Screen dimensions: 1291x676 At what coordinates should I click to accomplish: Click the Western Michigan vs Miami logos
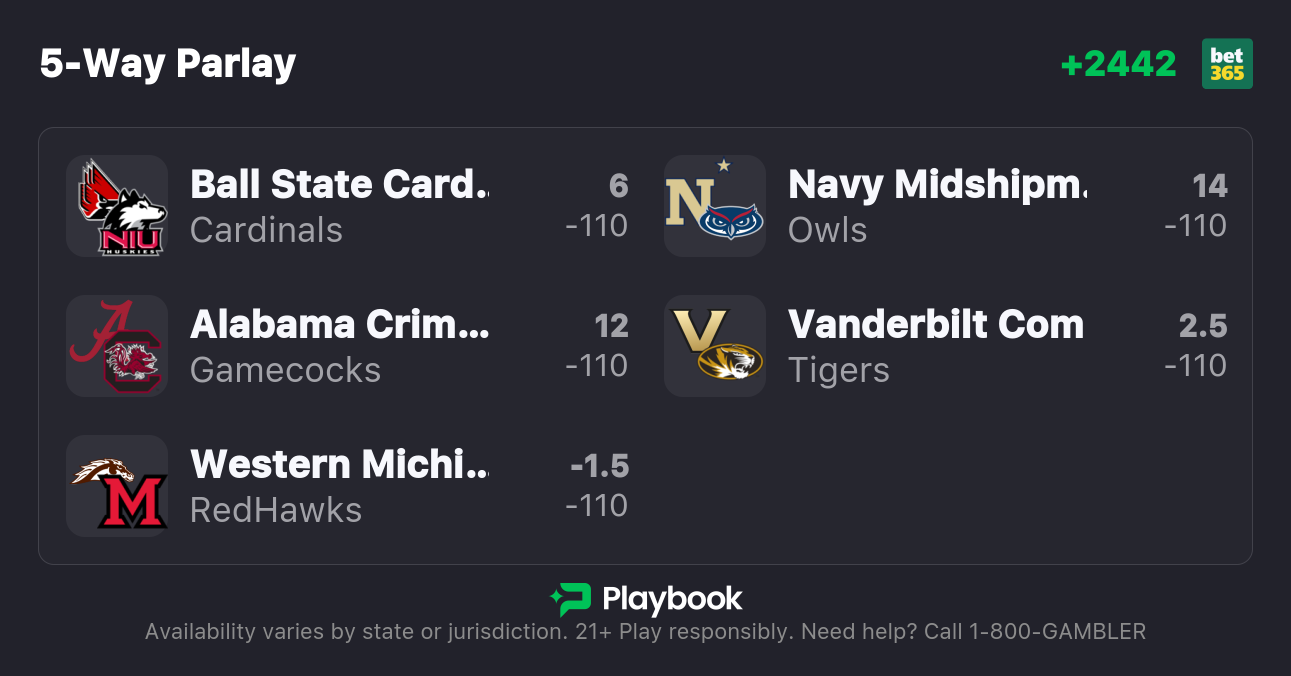click(x=117, y=486)
